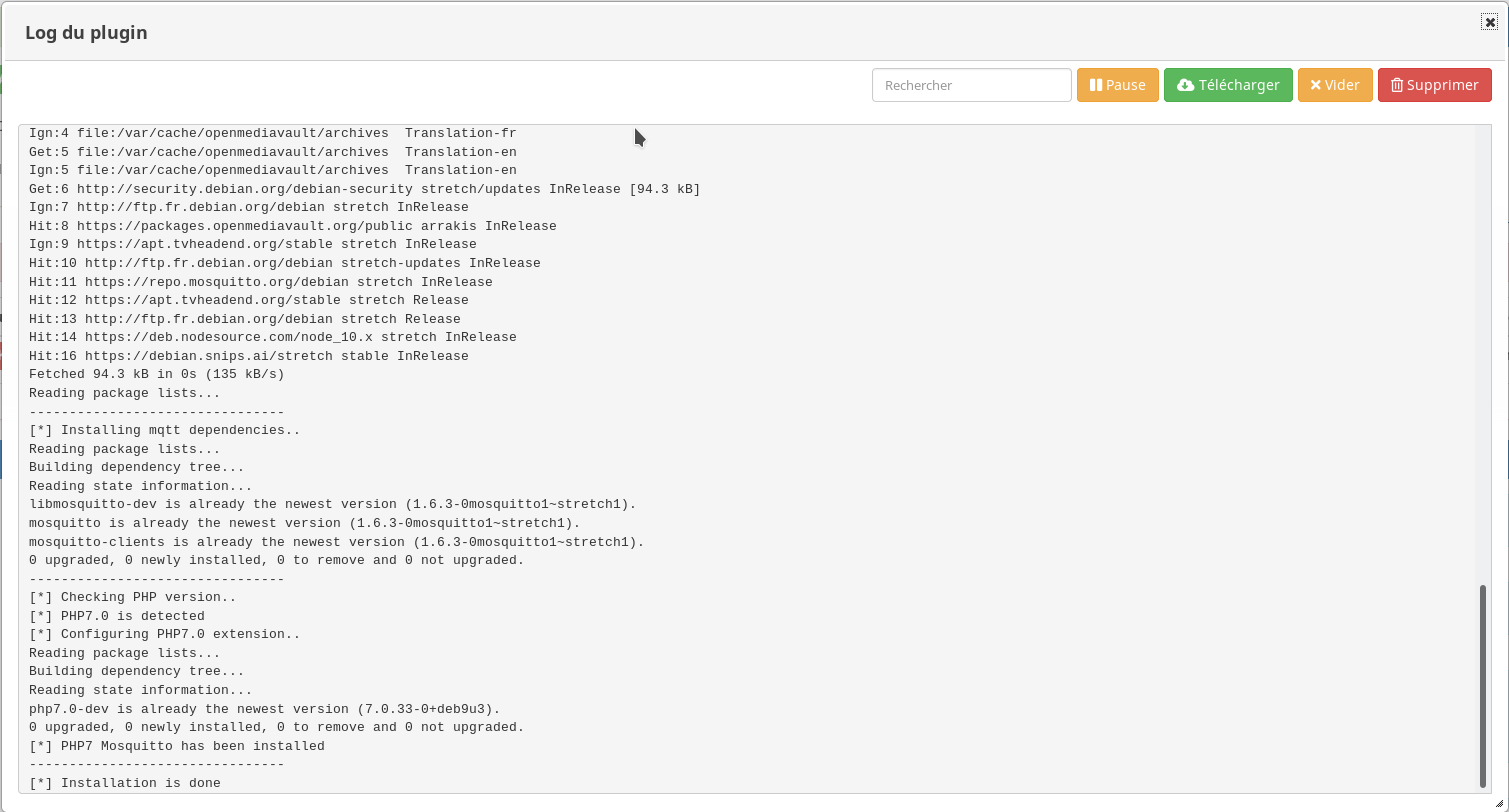Viewport: 1509px width, 812px height.
Task: Click the libmosquitto-dev newest version line
Action: click(x=333, y=504)
